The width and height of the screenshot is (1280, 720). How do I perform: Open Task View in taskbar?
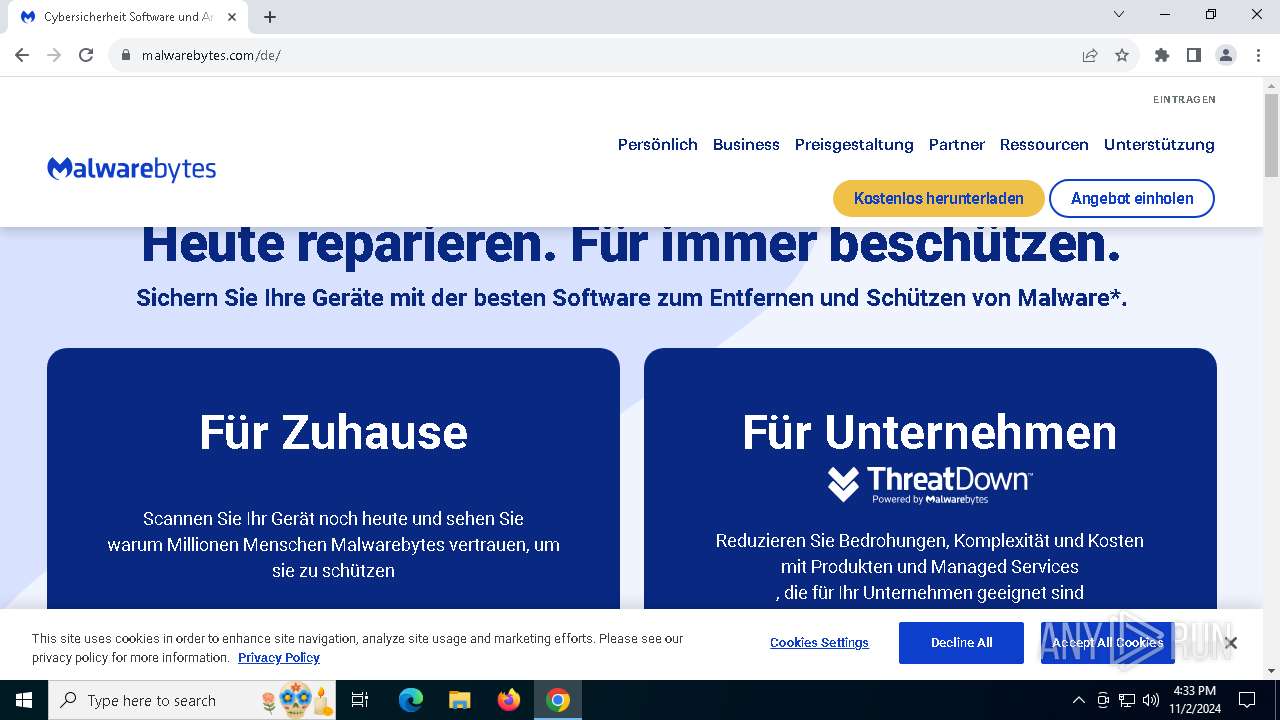pos(360,700)
